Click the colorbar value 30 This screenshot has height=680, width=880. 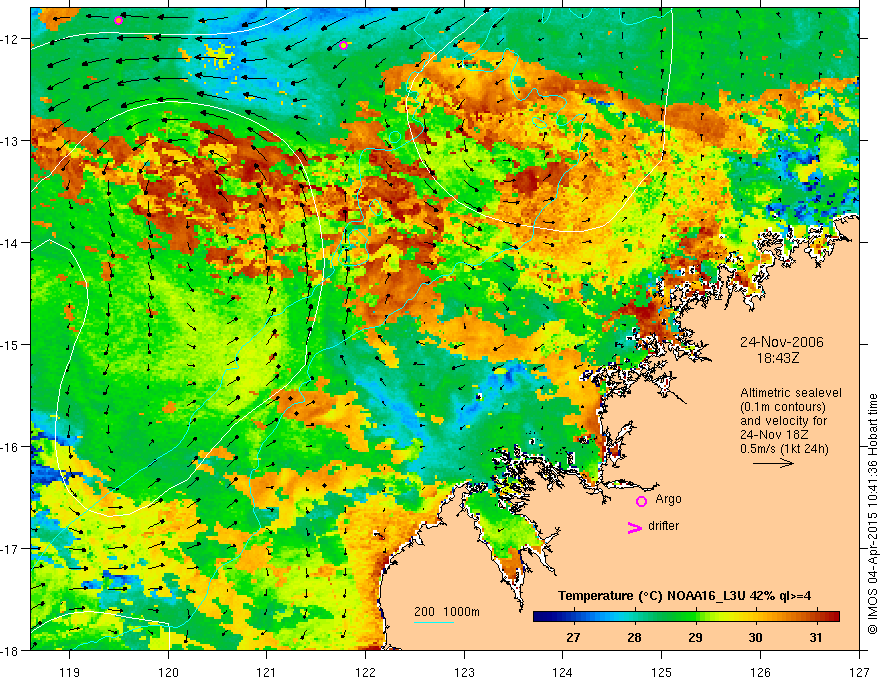point(755,637)
